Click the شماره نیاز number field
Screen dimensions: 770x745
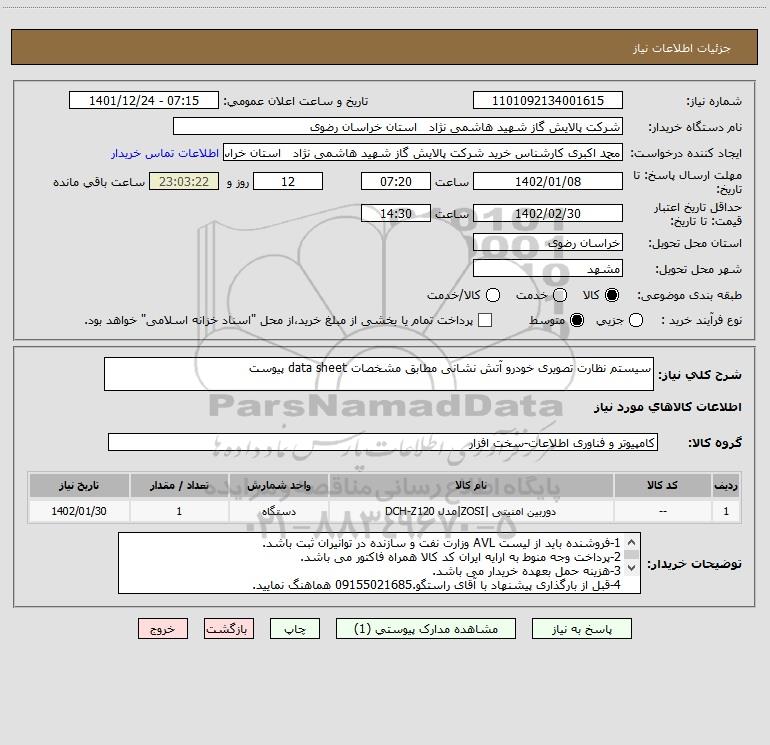(x=548, y=100)
